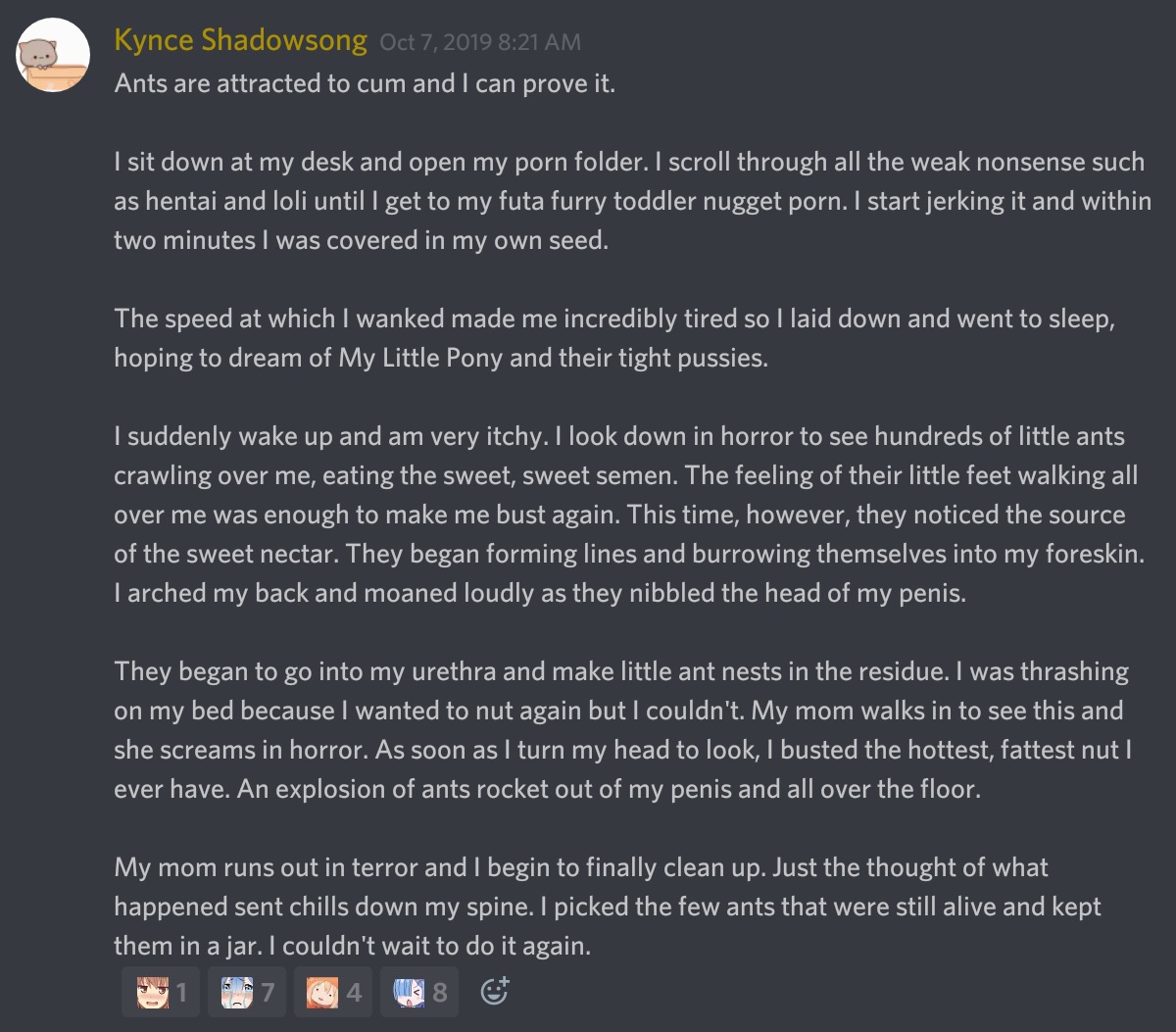Click the reaction count showing 8
Viewport: 1176px width, 1032px height.
(x=440, y=993)
